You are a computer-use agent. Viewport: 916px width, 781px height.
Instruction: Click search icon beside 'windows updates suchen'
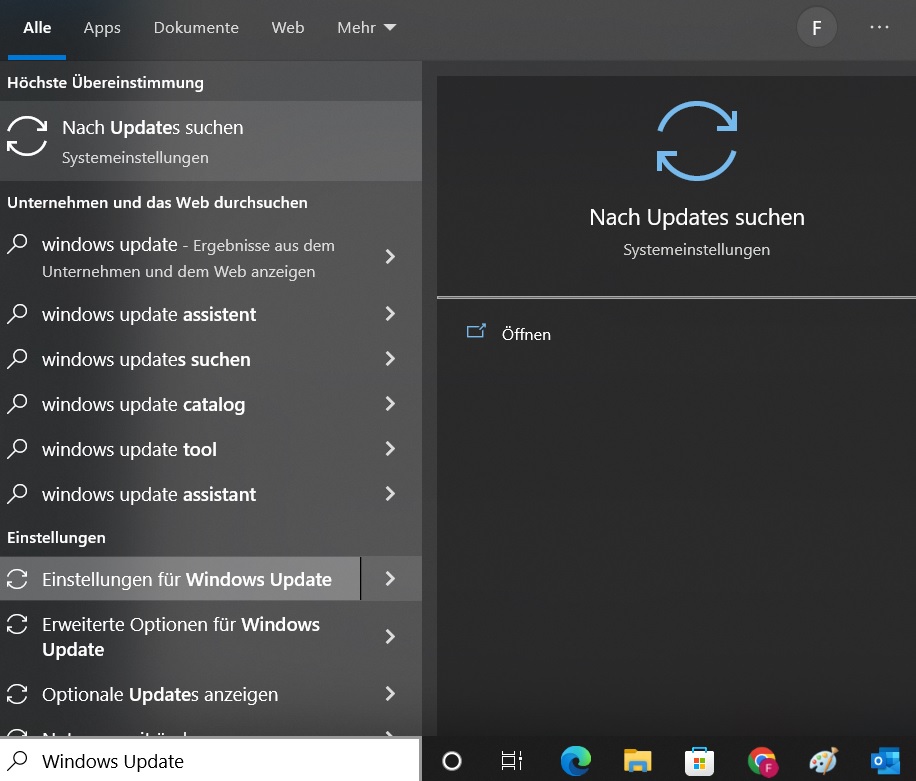[x=18, y=359]
